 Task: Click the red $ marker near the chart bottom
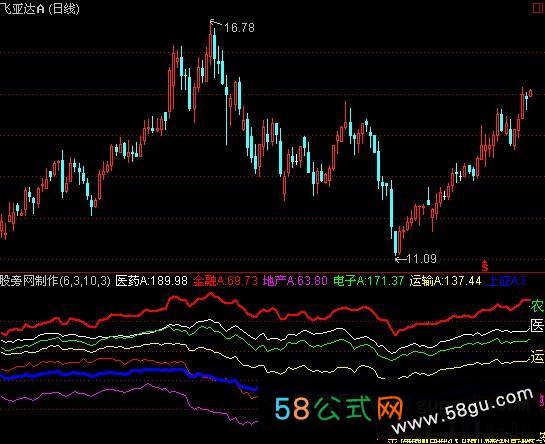coord(485,266)
